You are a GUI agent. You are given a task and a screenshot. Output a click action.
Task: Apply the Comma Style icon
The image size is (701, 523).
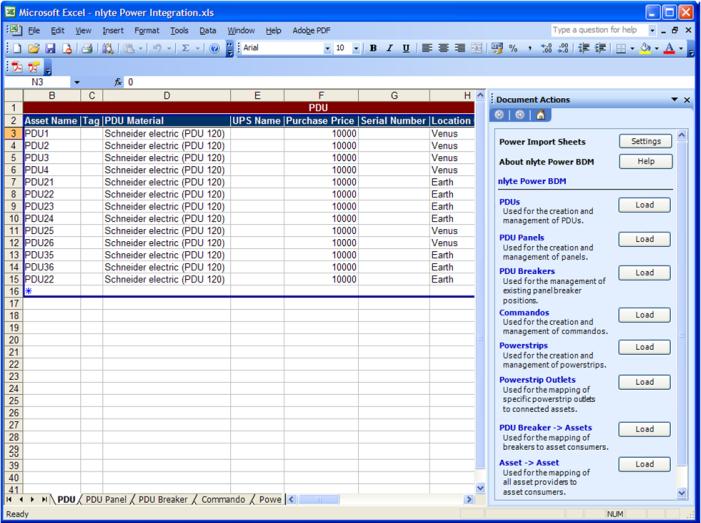[x=530, y=48]
